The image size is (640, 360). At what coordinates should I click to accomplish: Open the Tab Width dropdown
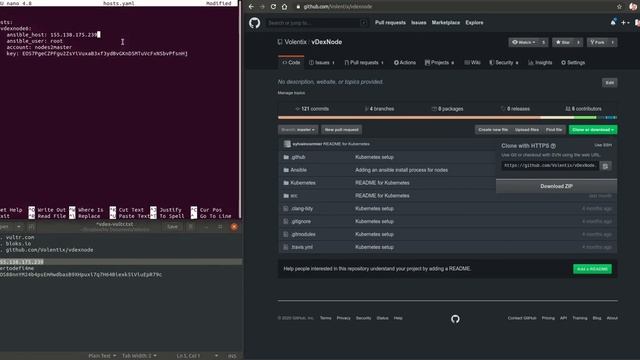139,356
